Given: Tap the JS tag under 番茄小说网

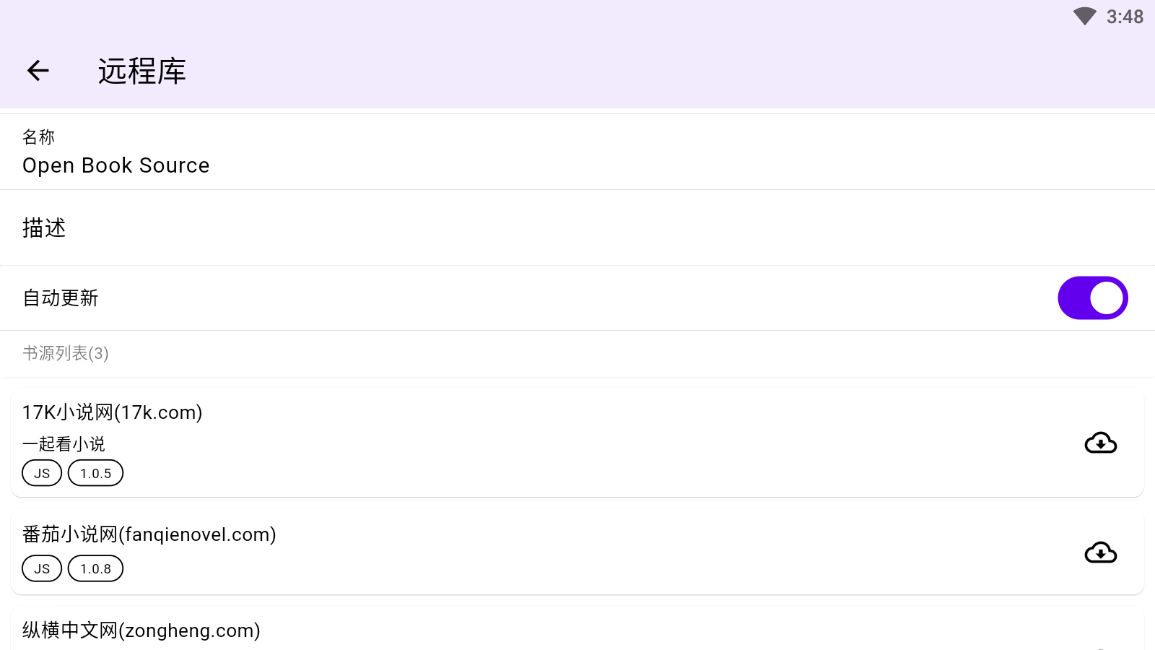Looking at the screenshot, I should [x=42, y=569].
